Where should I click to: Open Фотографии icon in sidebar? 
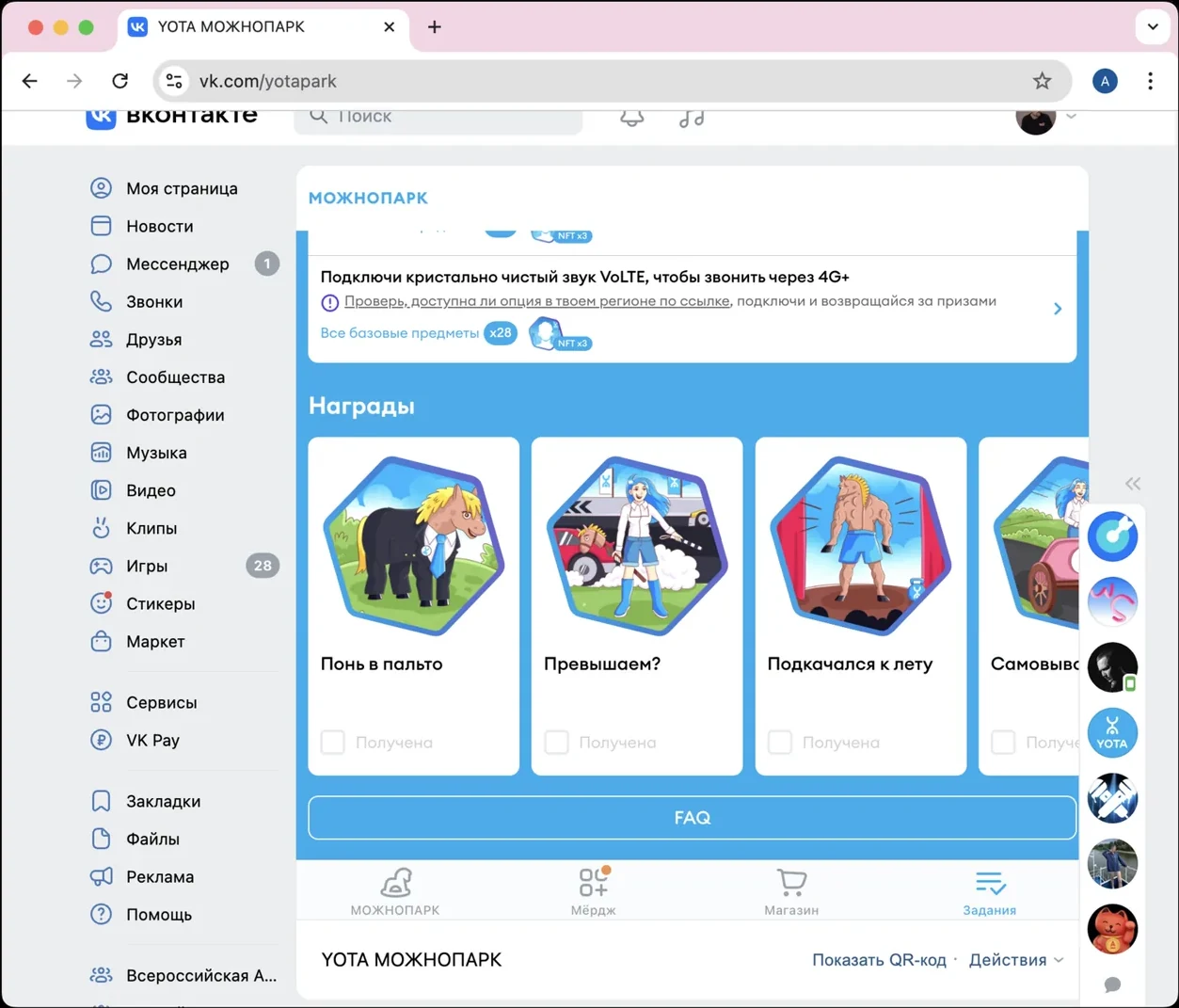coord(101,414)
